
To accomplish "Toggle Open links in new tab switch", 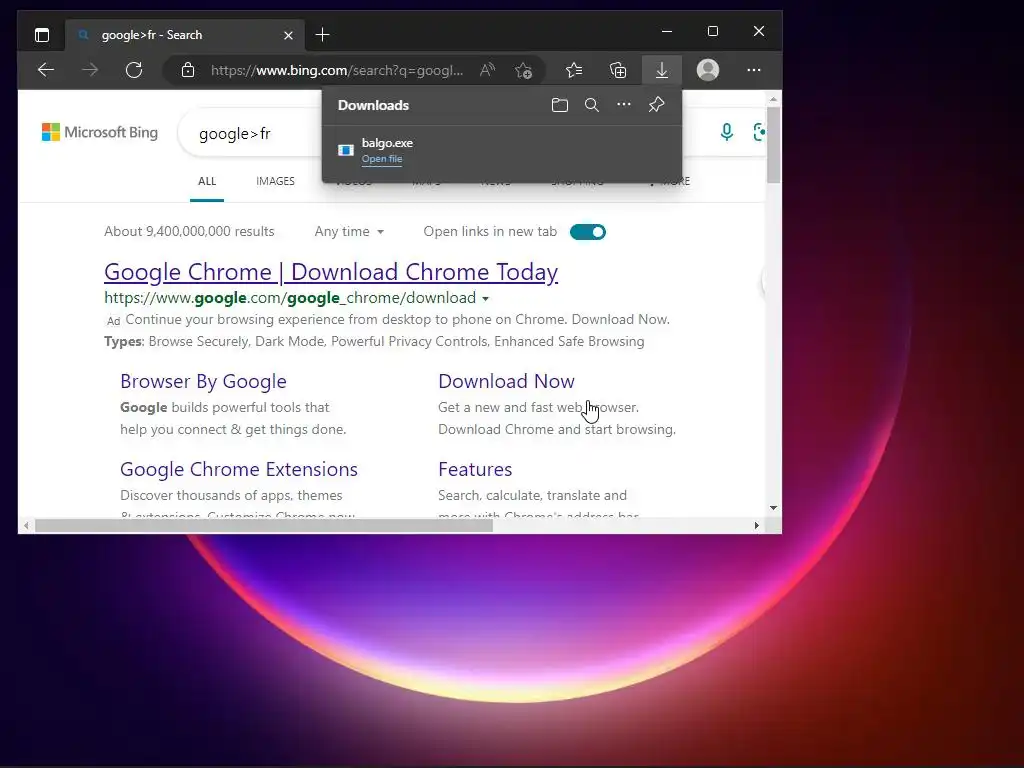I will (588, 232).
